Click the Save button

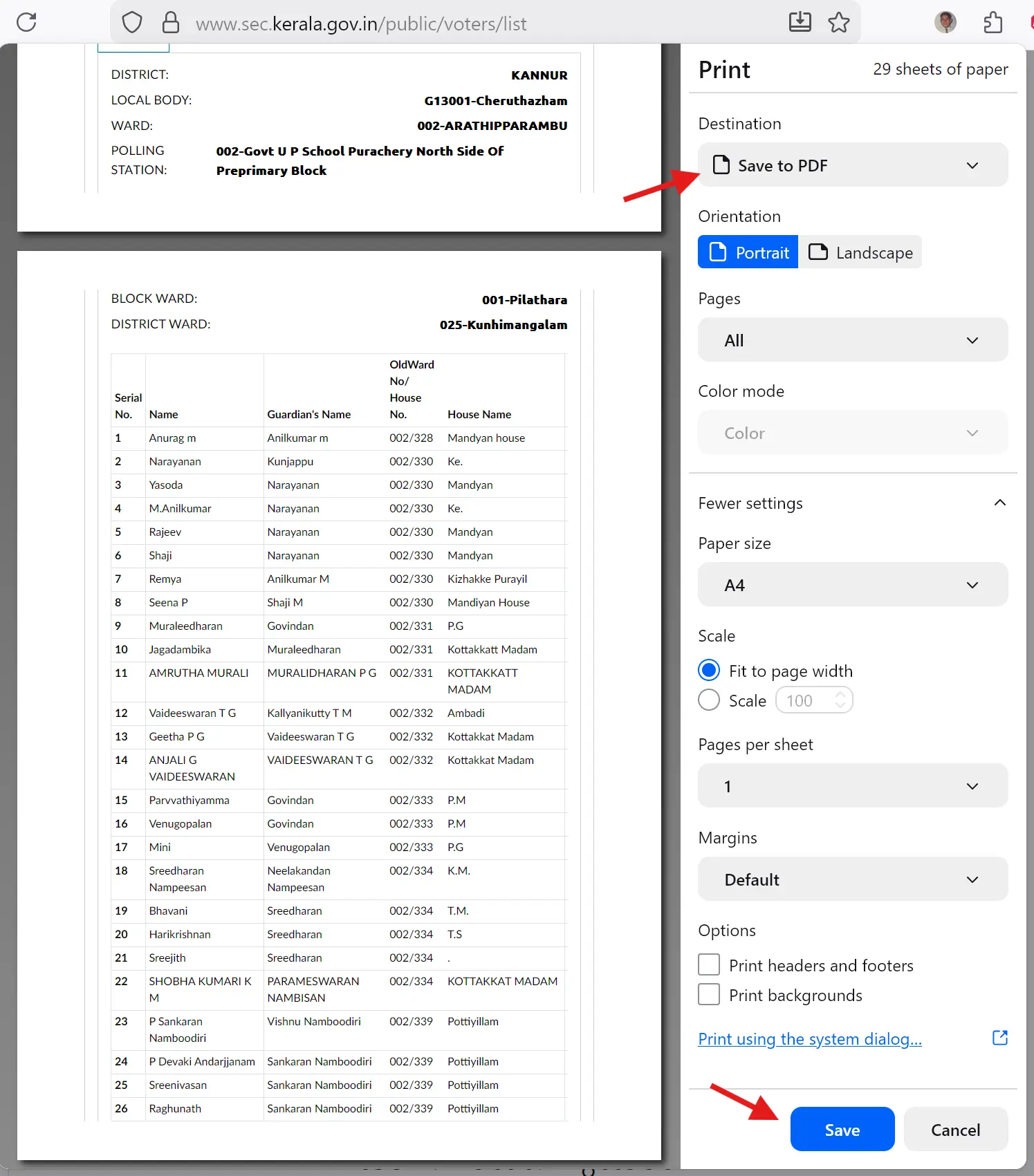842,1130
